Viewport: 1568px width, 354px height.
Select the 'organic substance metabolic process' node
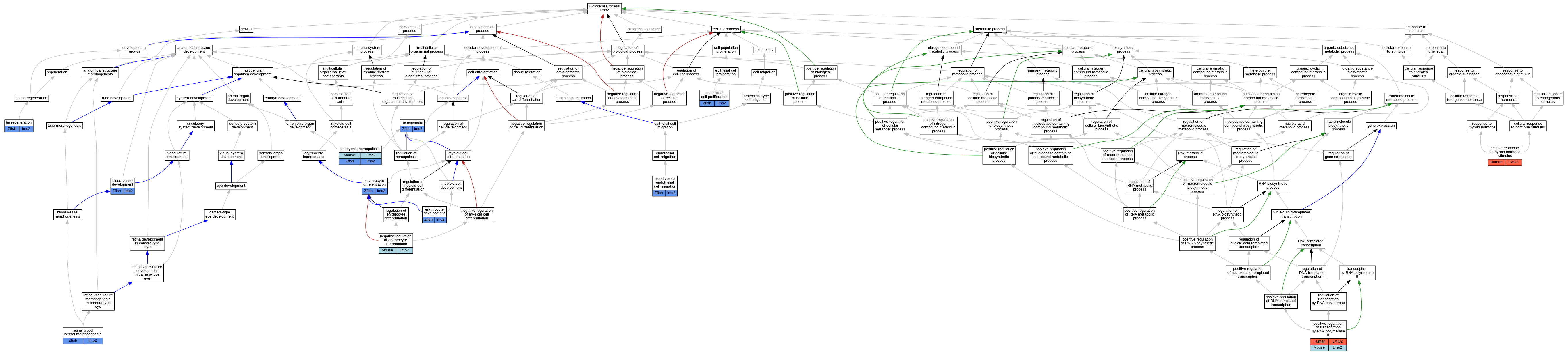point(1339,50)
